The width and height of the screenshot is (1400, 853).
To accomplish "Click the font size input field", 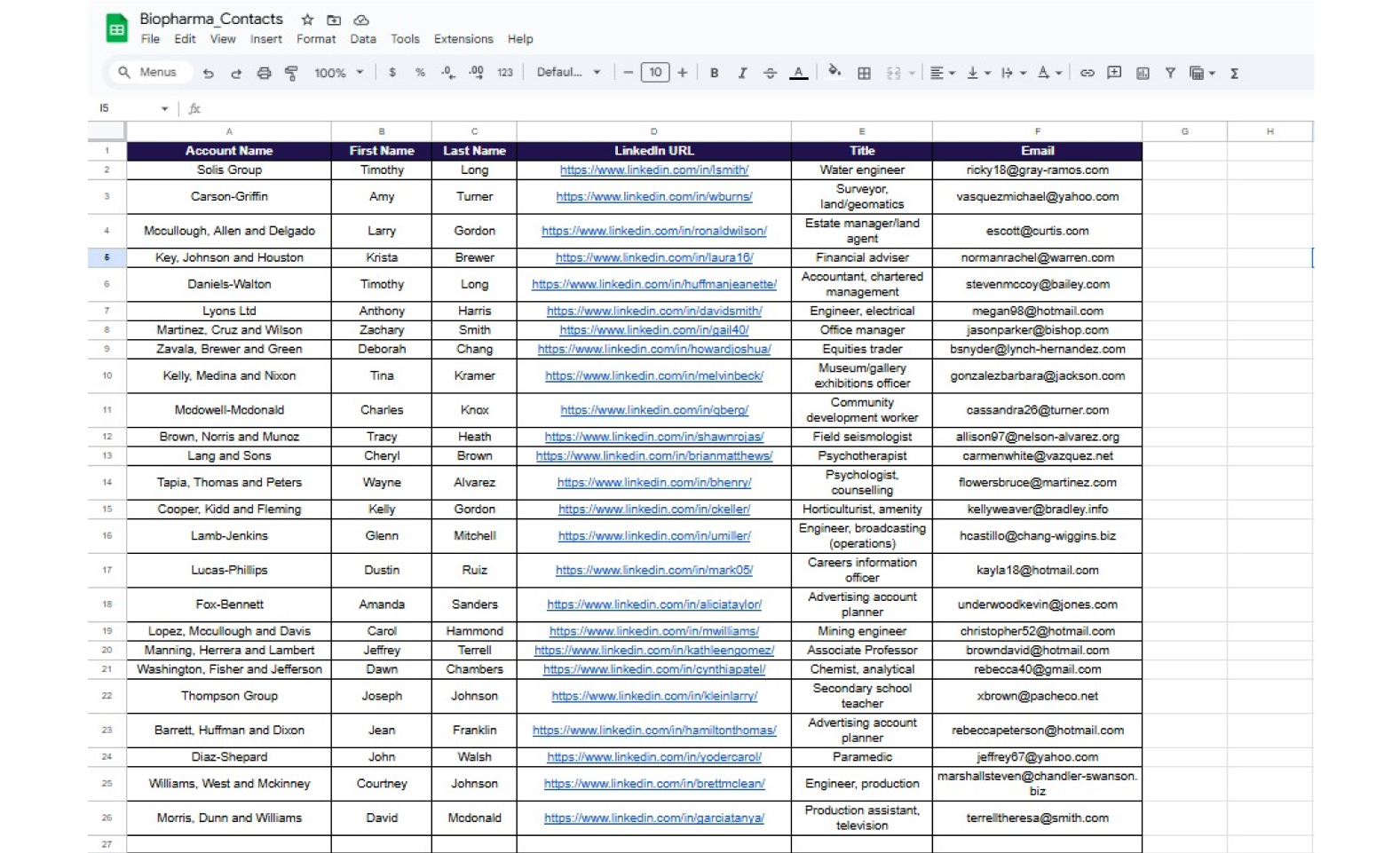I will tap(655, 73).
